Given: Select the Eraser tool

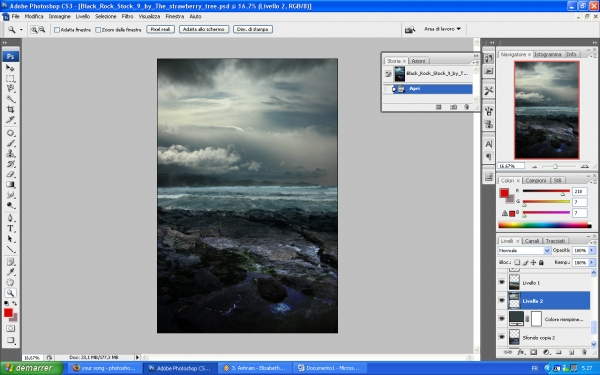Looking at the screenshot, I should 10,174.
